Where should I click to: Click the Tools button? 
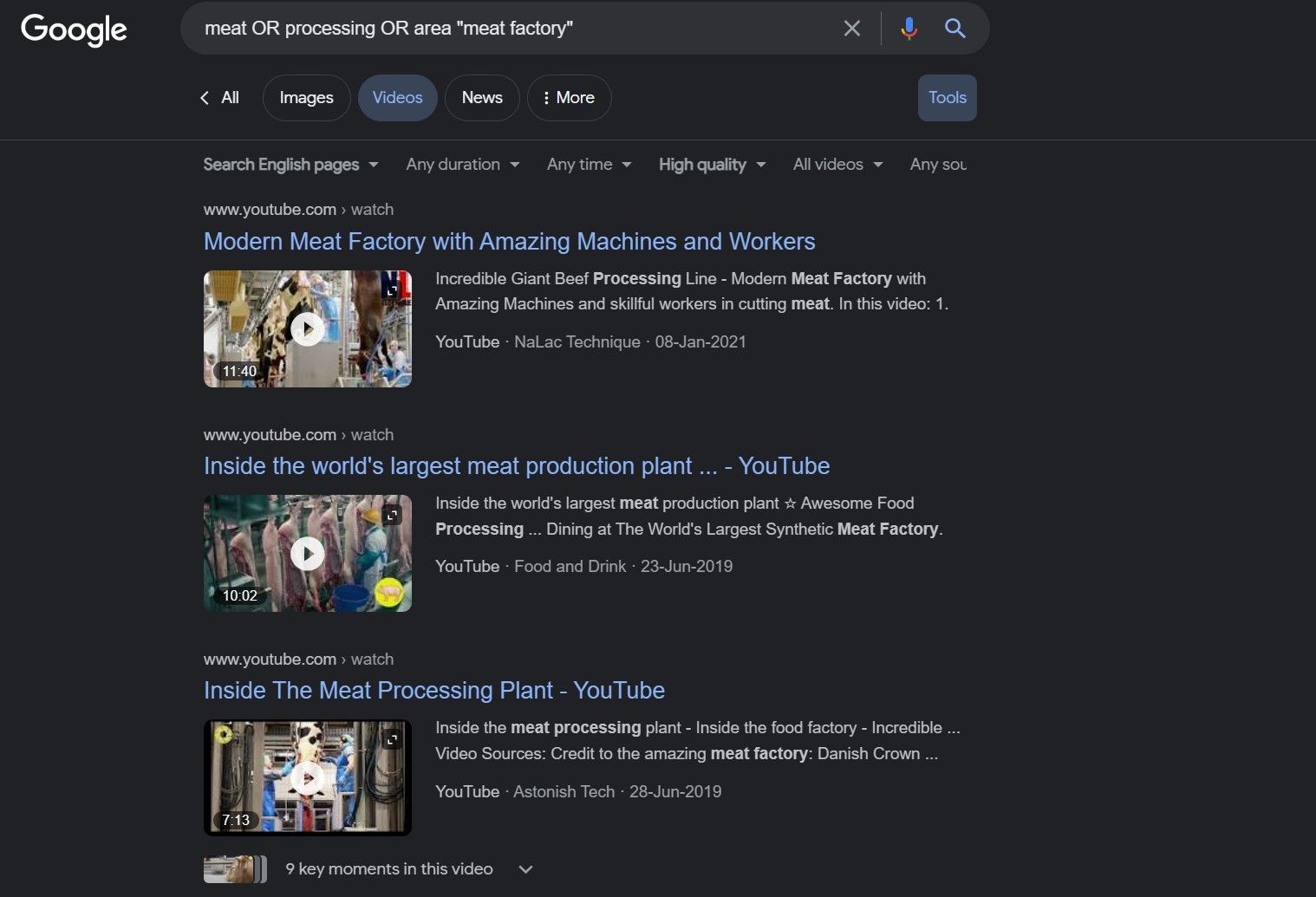pyautogui.click(x=947, y=97)
